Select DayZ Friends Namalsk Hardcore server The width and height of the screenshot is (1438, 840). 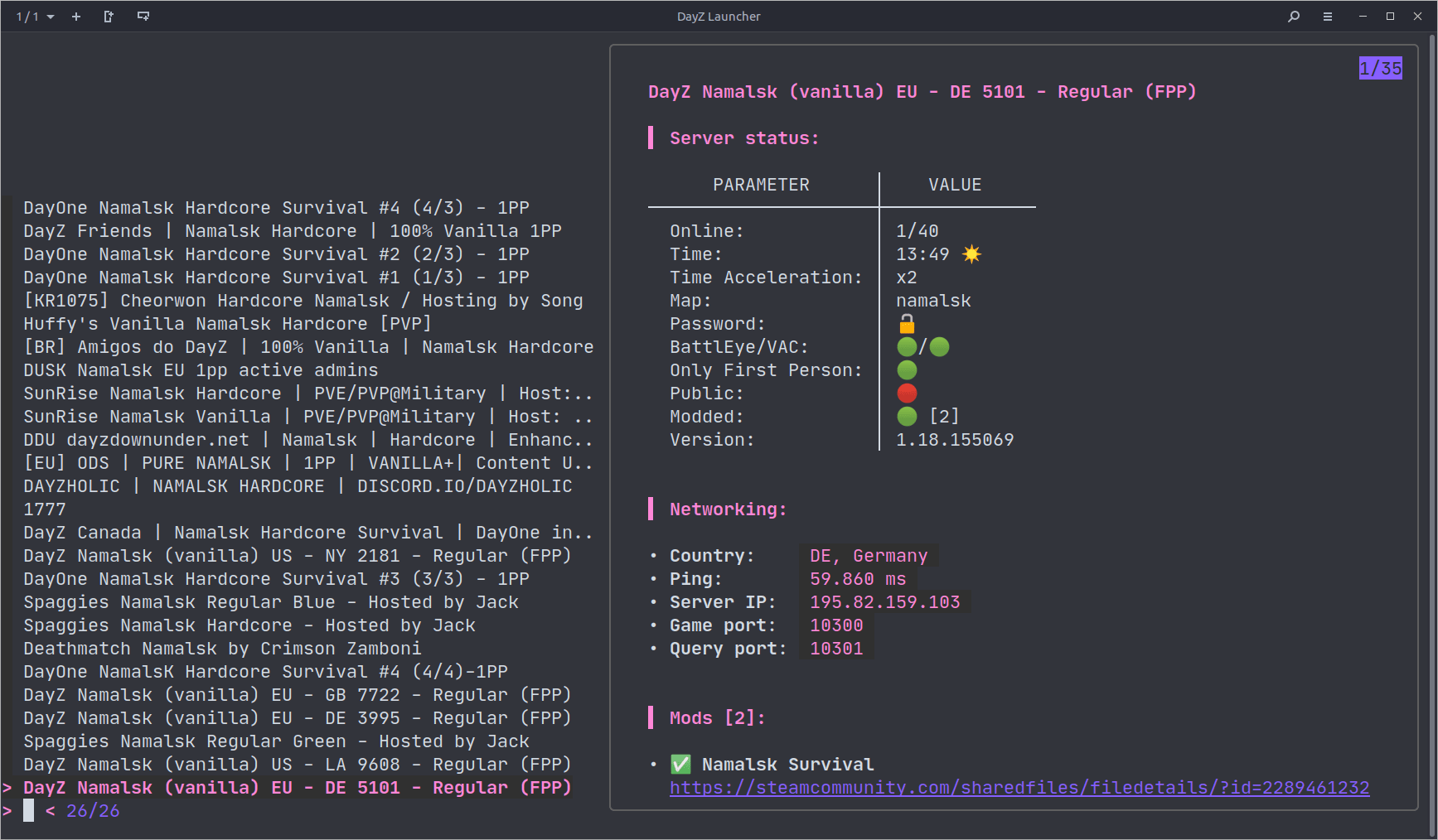tap(293, 231)
